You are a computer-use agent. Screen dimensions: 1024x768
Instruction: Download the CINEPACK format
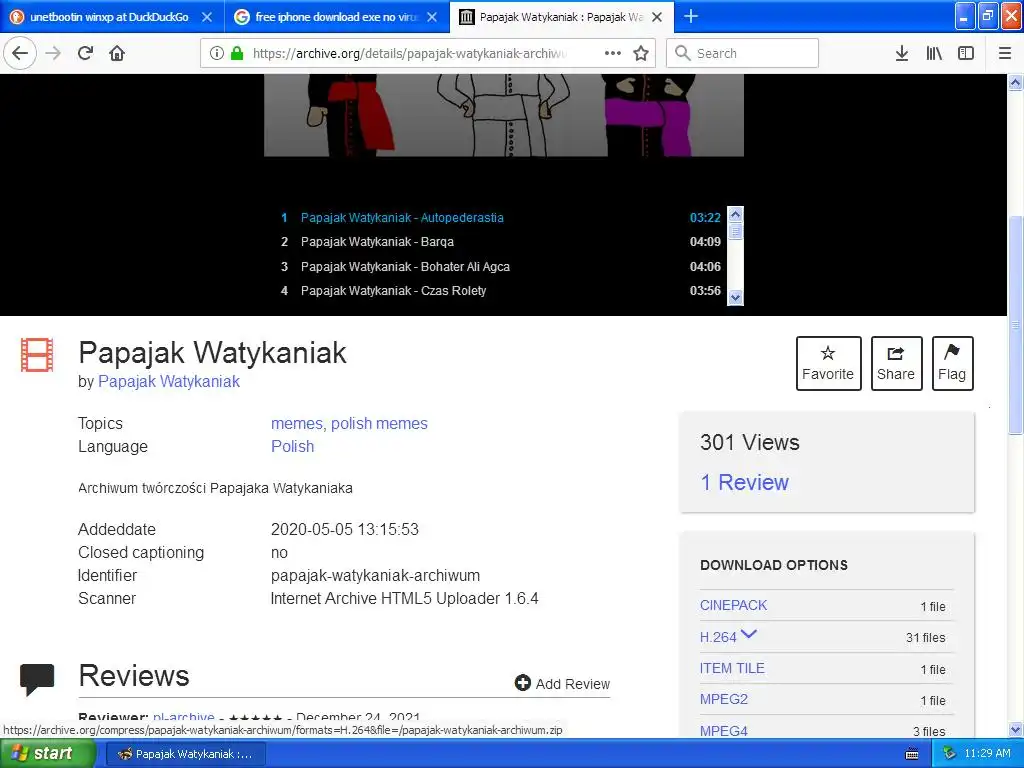(733, 605)
